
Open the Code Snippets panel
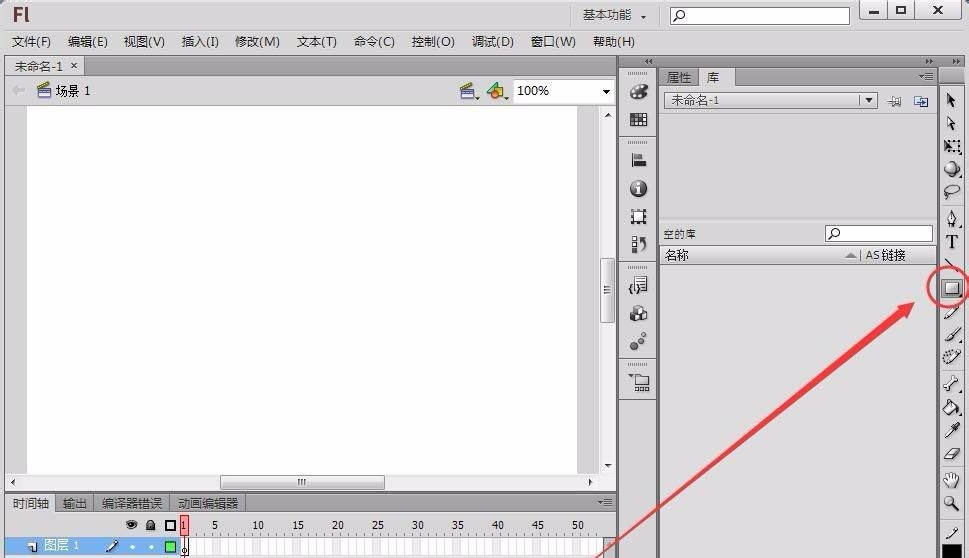click(x=638, y=285)
